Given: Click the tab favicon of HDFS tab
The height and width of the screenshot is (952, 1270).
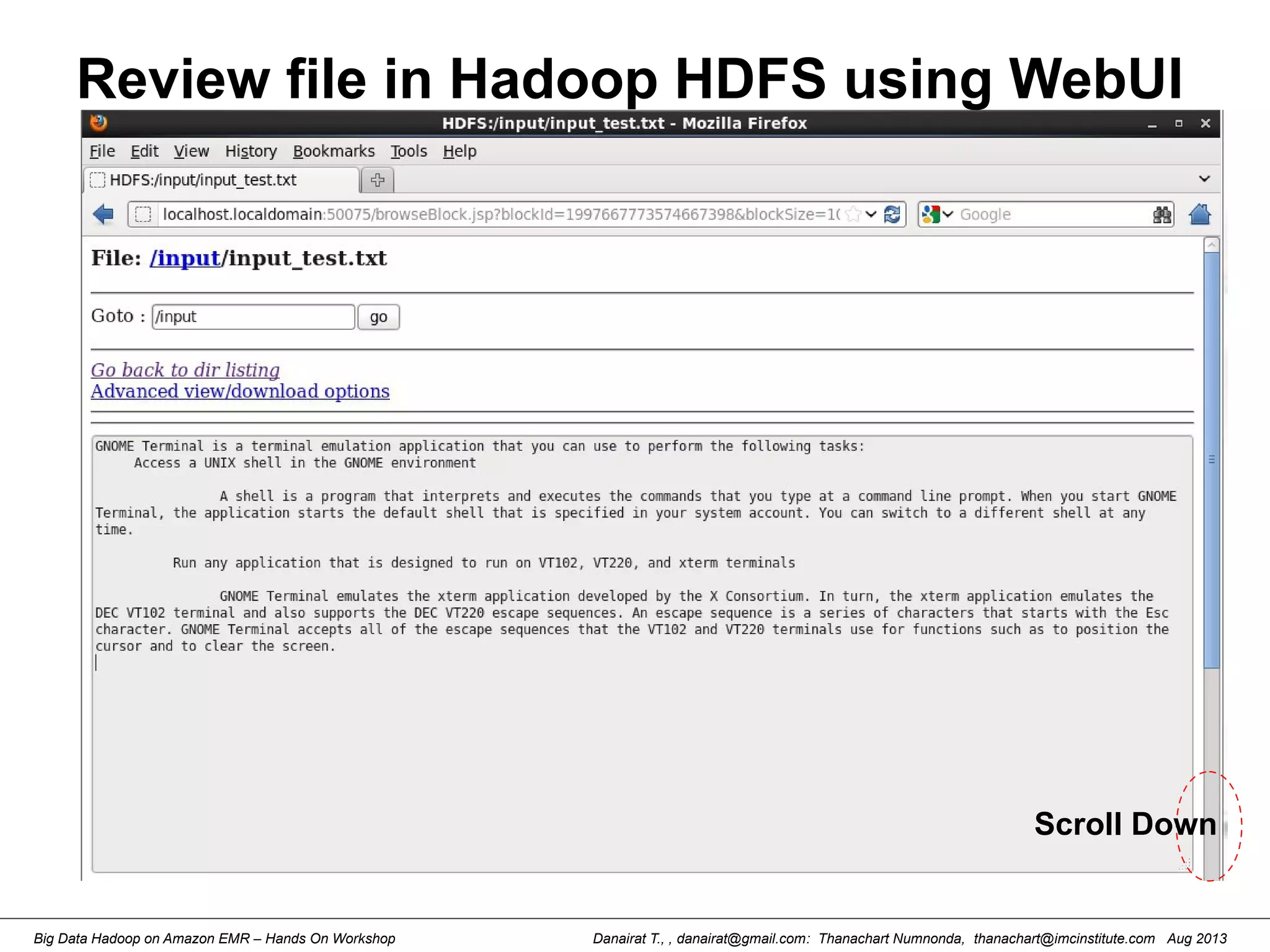Looking at the screenshot, I should pos(97,180).
